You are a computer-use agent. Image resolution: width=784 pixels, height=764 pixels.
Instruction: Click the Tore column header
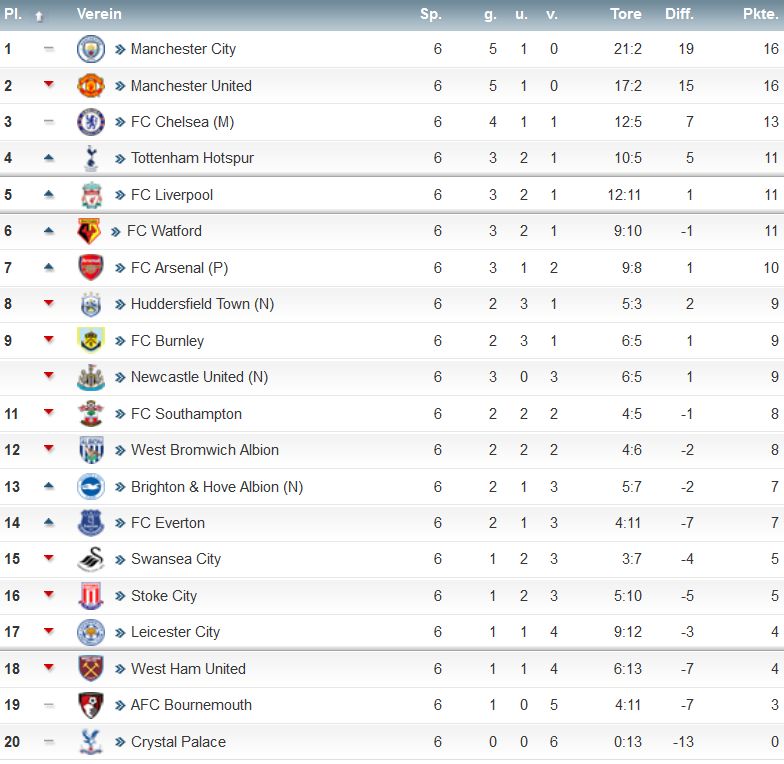(626, 14)
